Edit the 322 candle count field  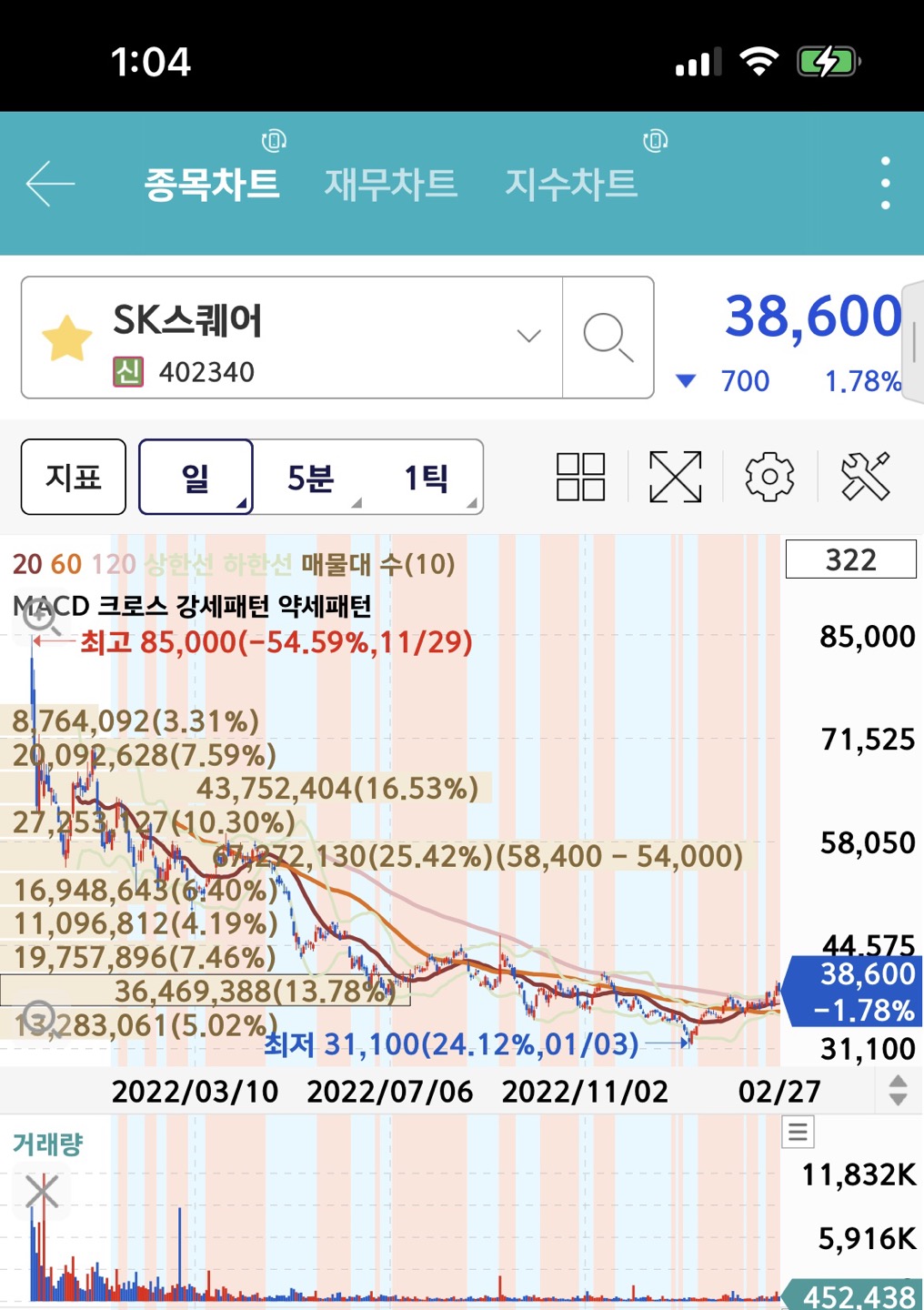click(850, 559)
